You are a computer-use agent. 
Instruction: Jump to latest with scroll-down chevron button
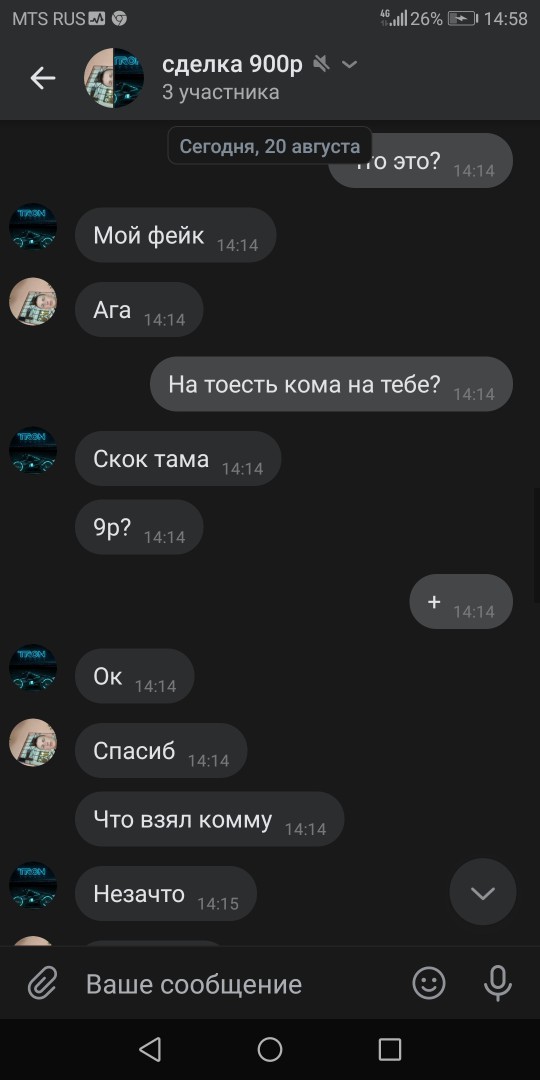(482, 892)
